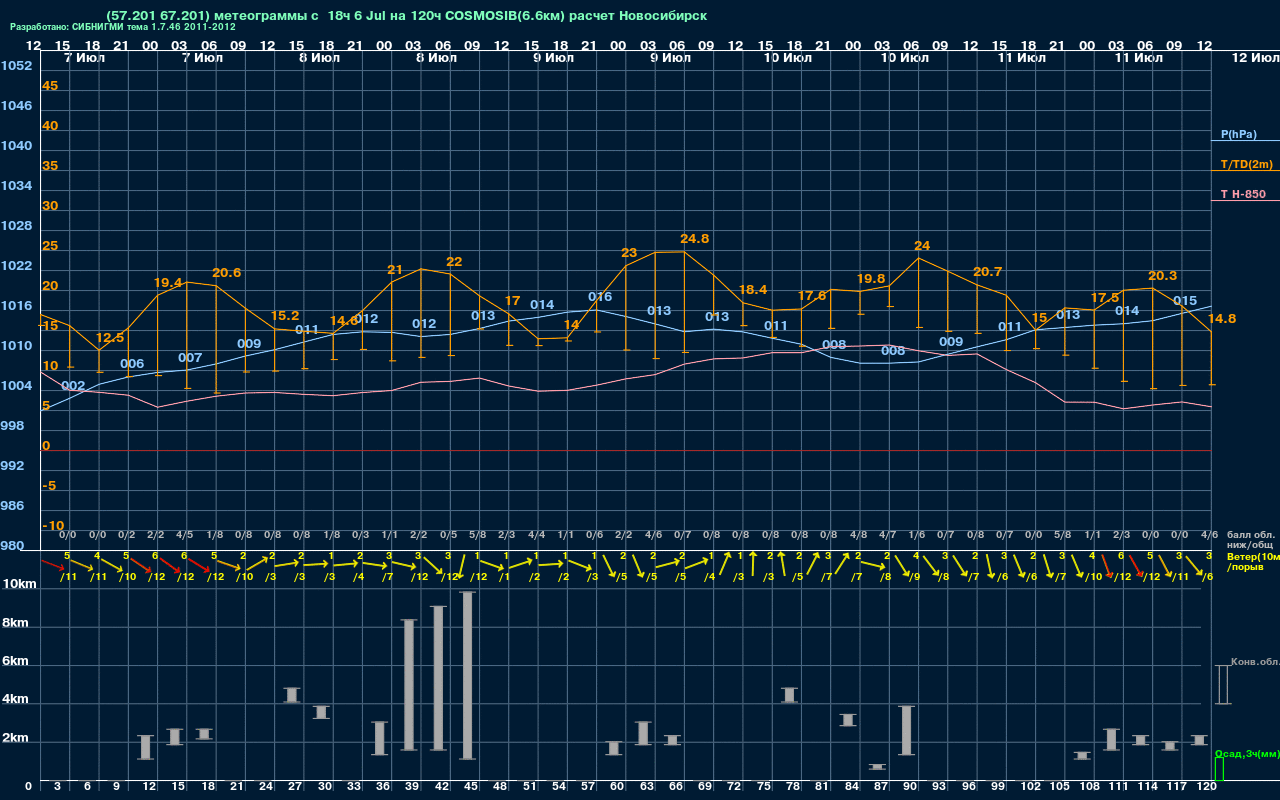
Task: Click the 19.8 temperature label
Action: [871, 279]
